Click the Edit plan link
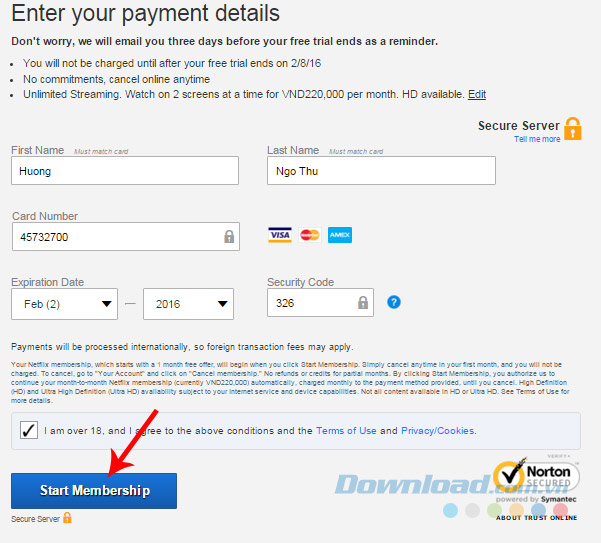 coord(477,94)
